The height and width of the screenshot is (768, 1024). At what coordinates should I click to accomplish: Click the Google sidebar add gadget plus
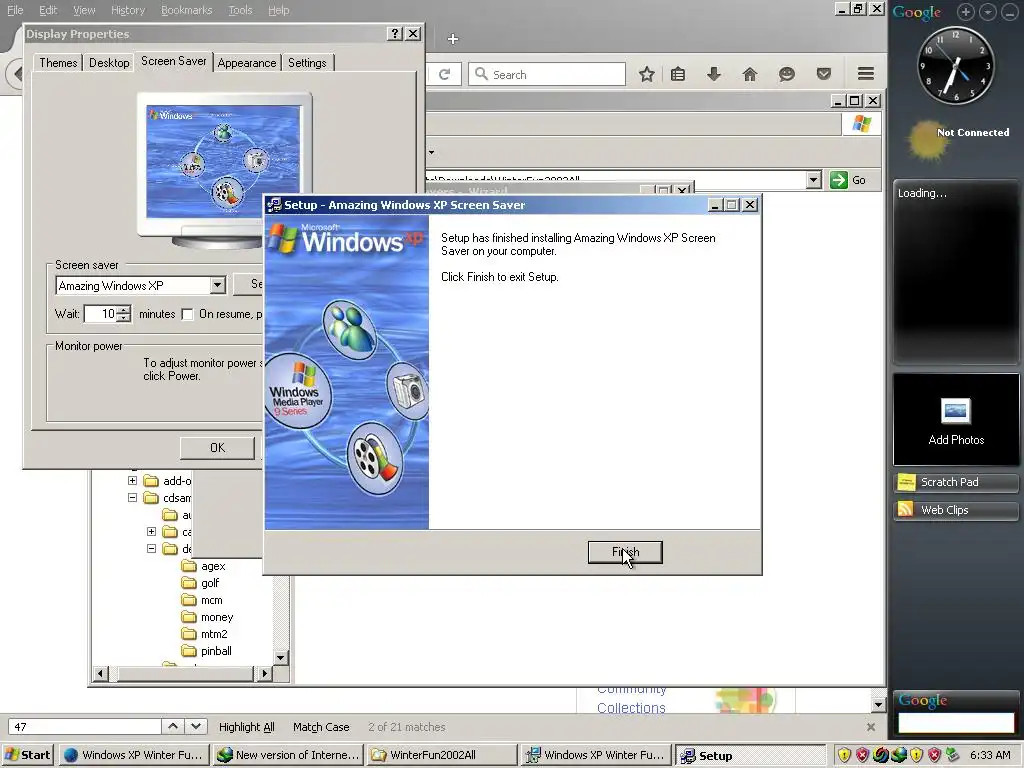(966, 12)
